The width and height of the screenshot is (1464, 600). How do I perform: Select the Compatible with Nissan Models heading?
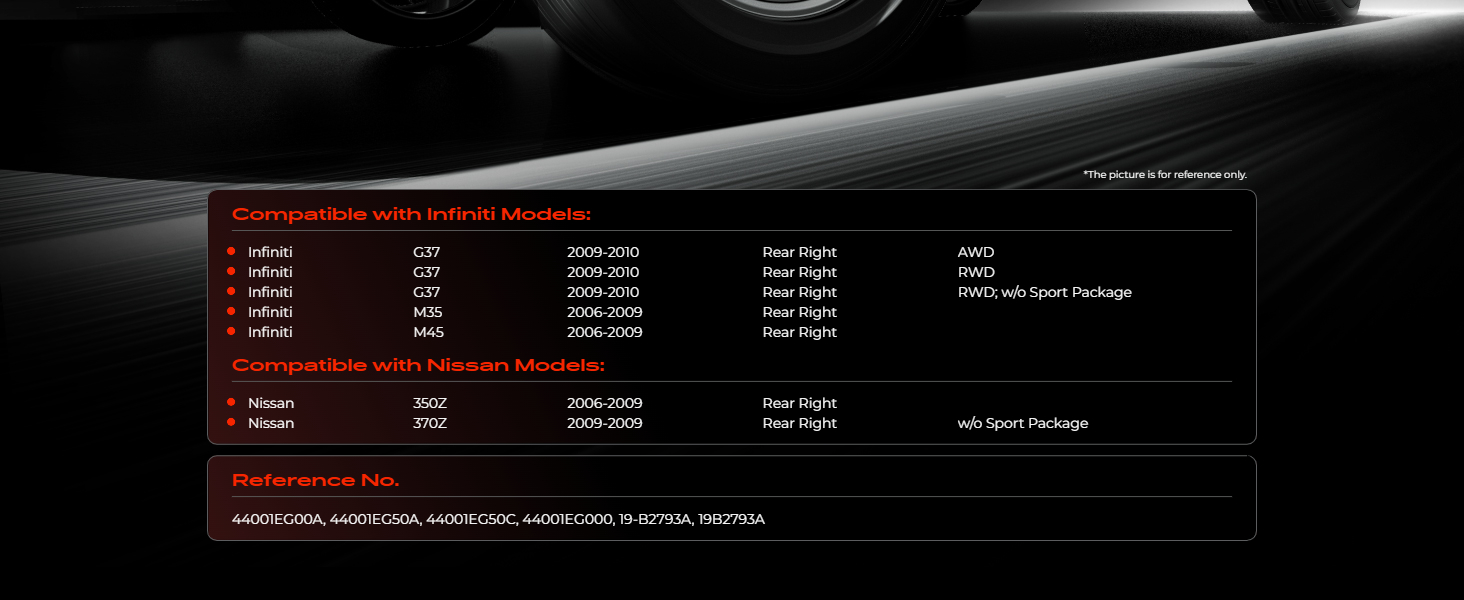pyautogui.click(x=418, y=366)
